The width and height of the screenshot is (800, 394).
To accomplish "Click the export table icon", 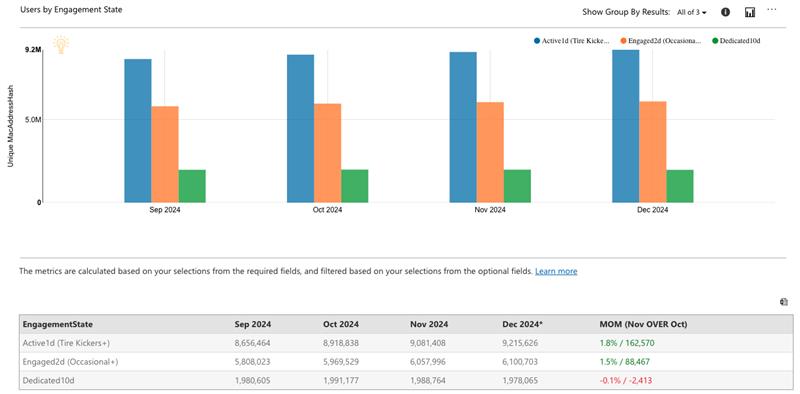I will click(x=784, y=302).
